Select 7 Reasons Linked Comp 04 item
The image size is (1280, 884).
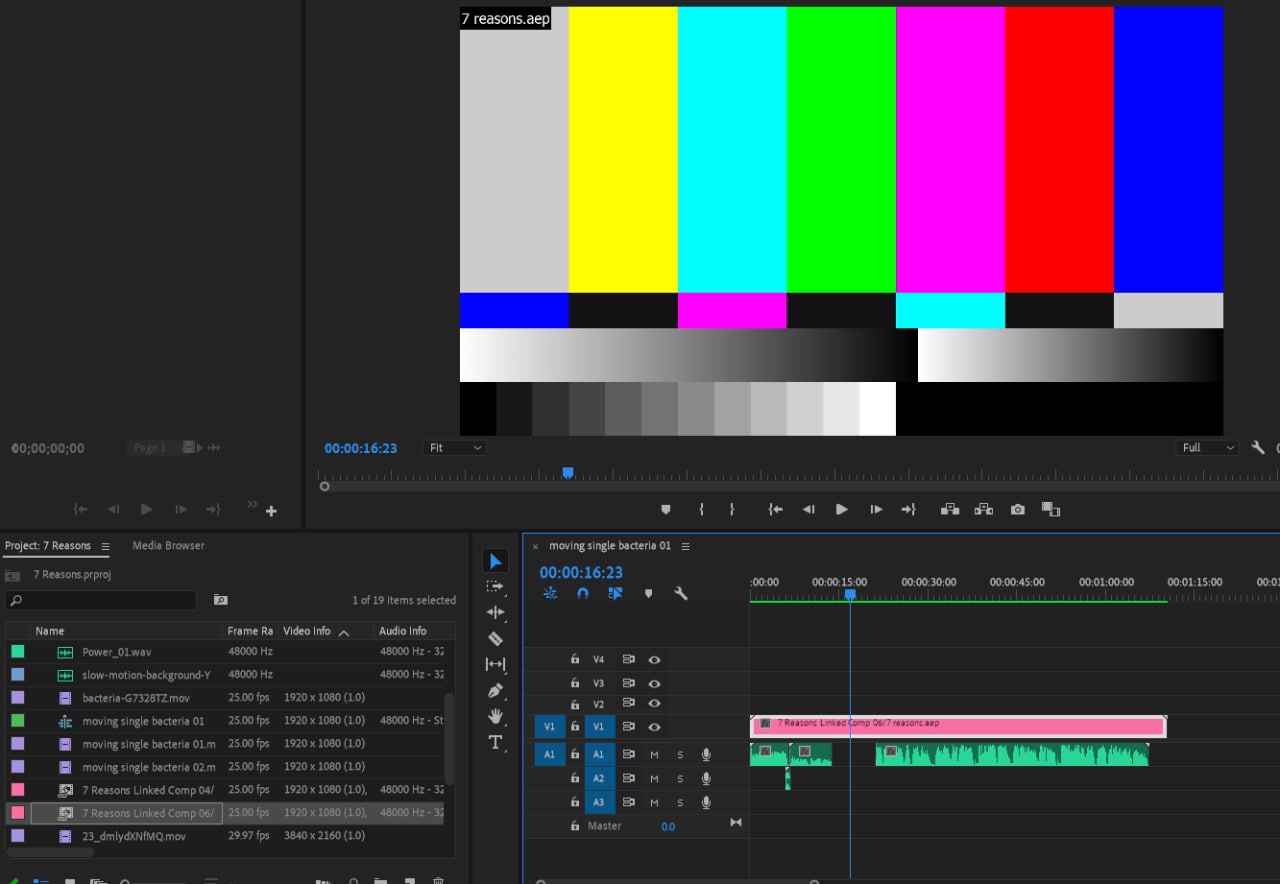point(148,790)
